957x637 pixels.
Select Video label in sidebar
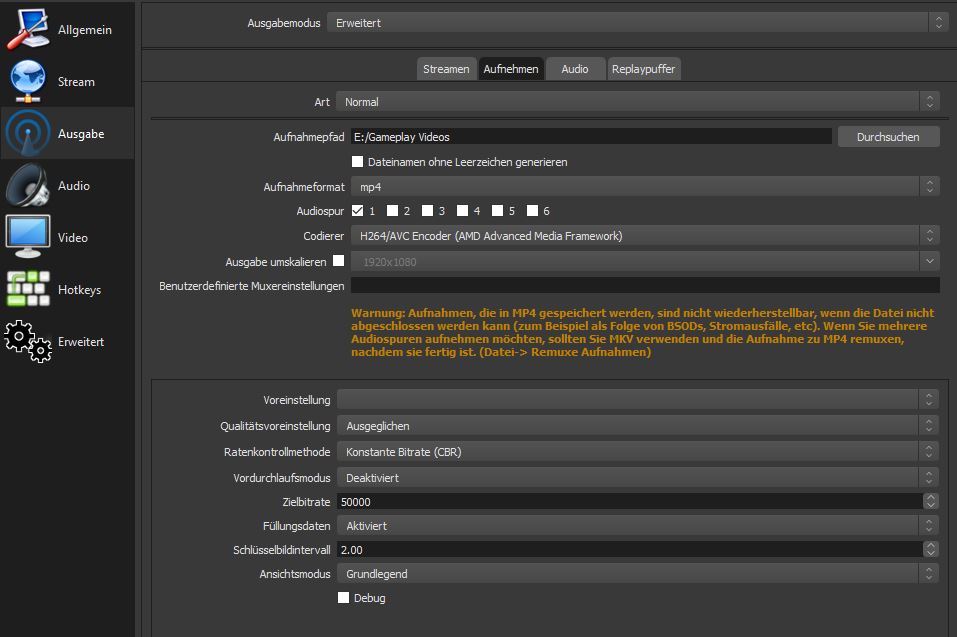pos(73,237)
